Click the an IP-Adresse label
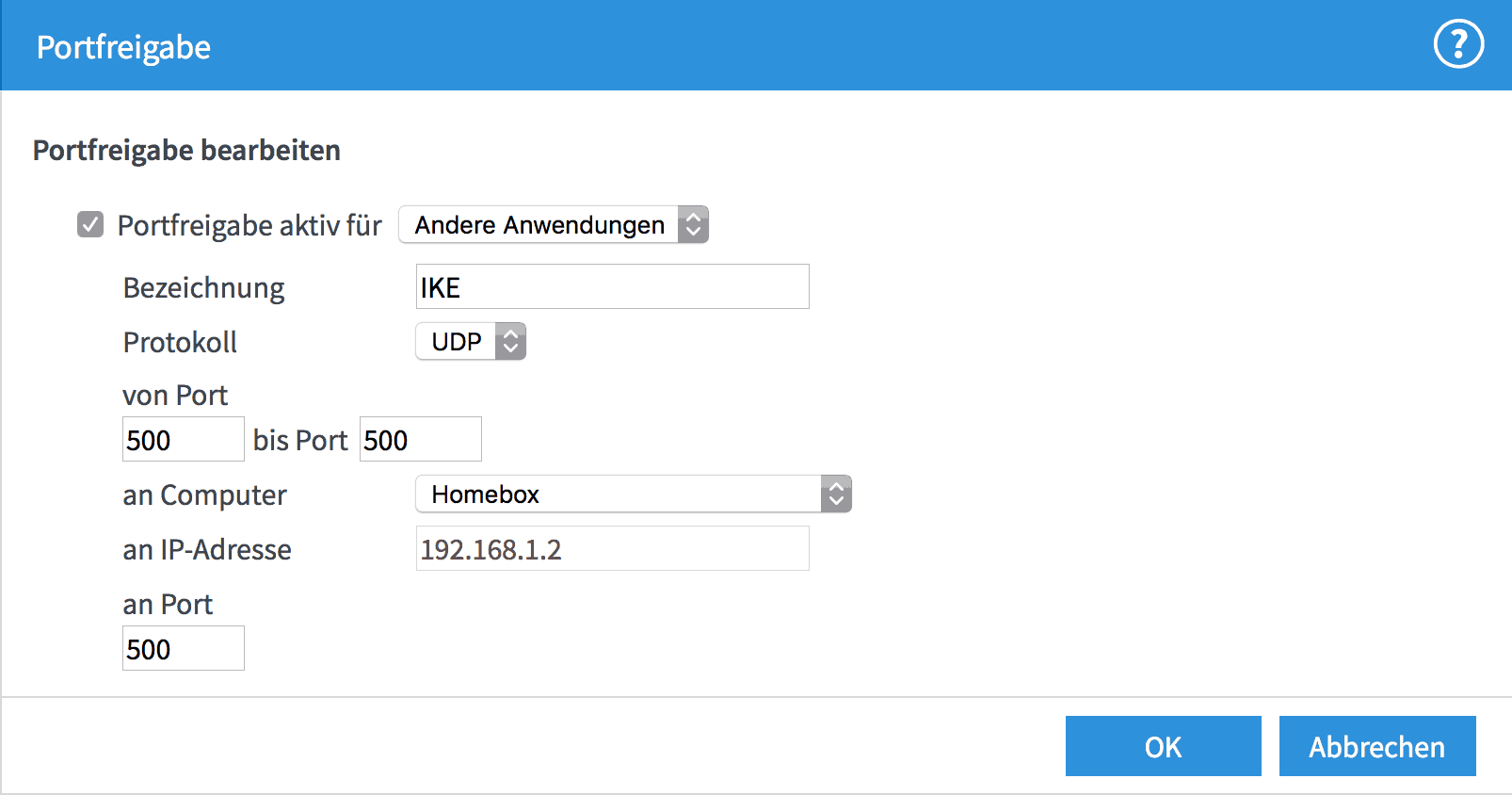 click(x=207, y=549)
